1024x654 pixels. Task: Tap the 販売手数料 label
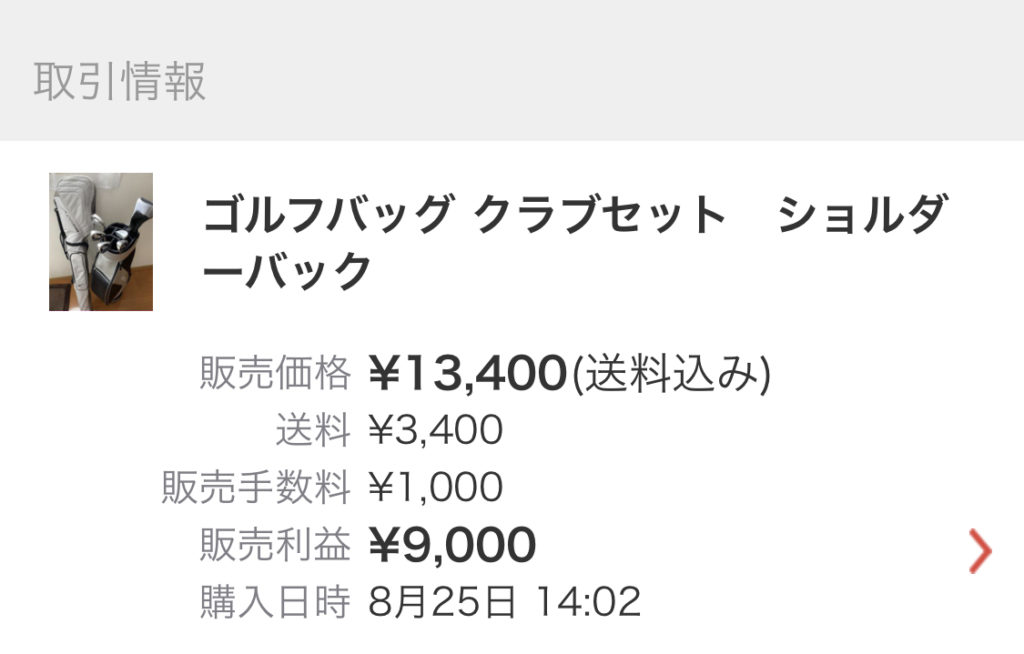point(256,487)
